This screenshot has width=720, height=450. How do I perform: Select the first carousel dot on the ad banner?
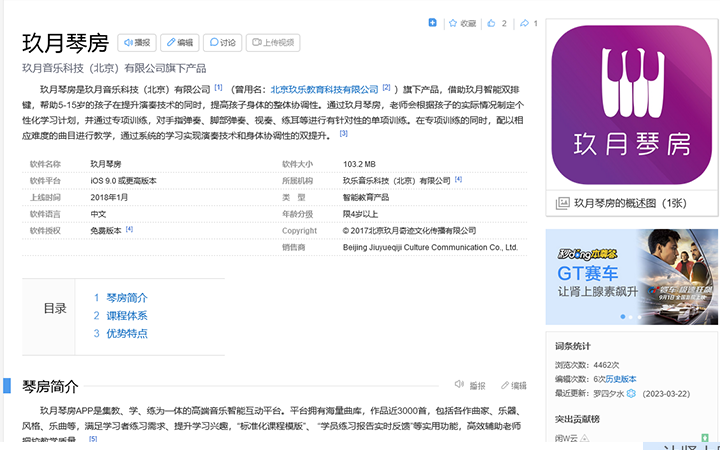(623, 317)
